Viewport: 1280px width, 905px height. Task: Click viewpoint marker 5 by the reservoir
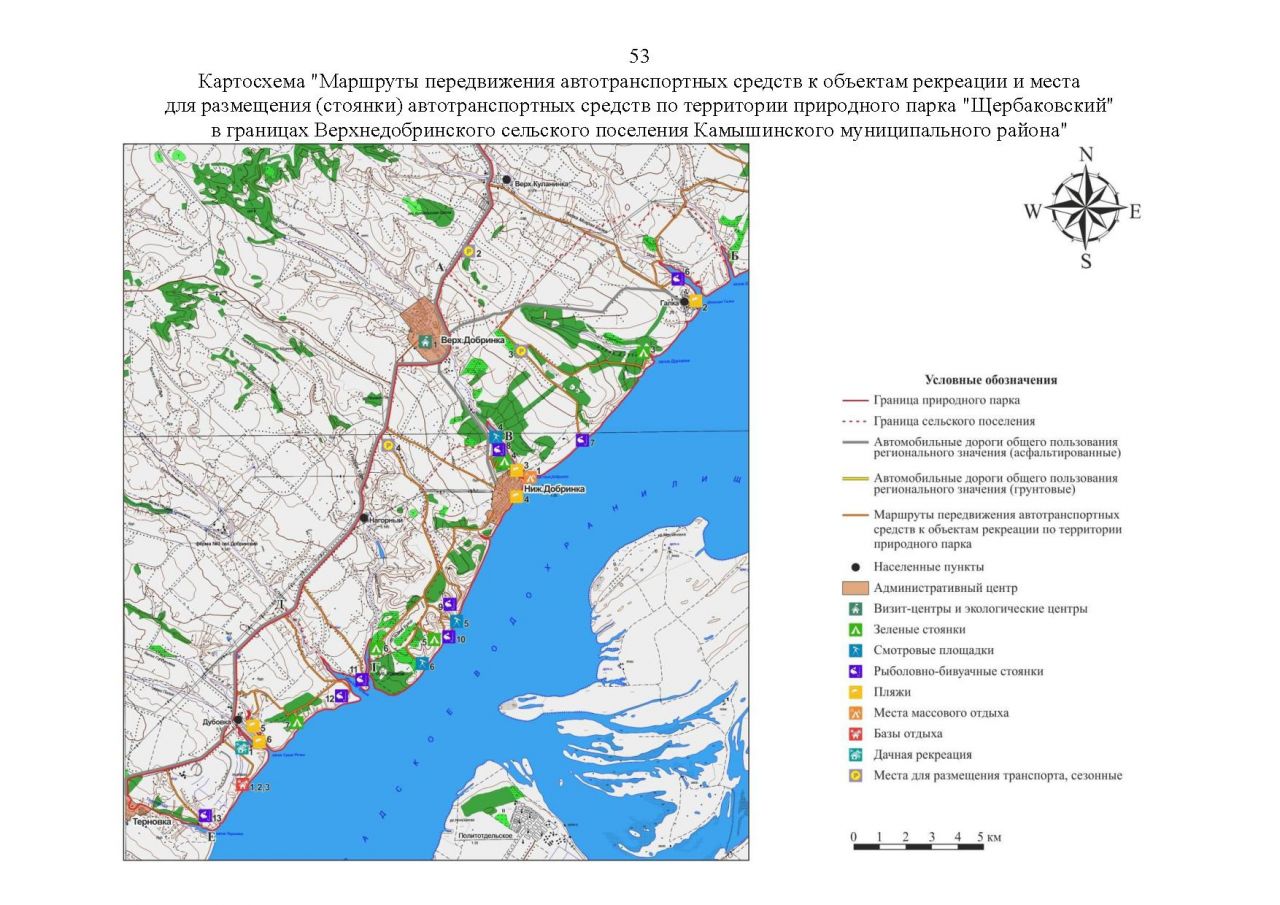[x=455, y=622]
